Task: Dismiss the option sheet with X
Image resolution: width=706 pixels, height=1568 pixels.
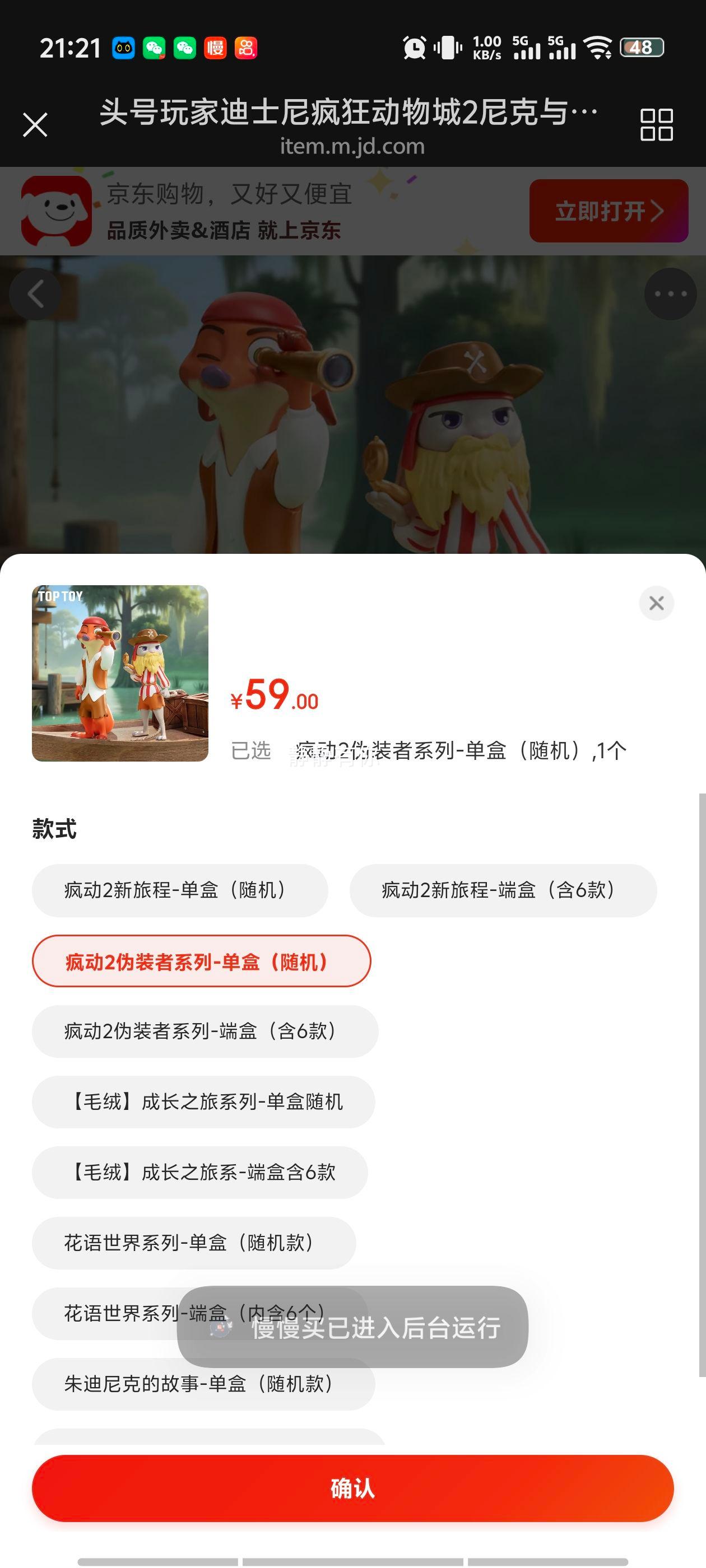Action: tap(656, 603)
